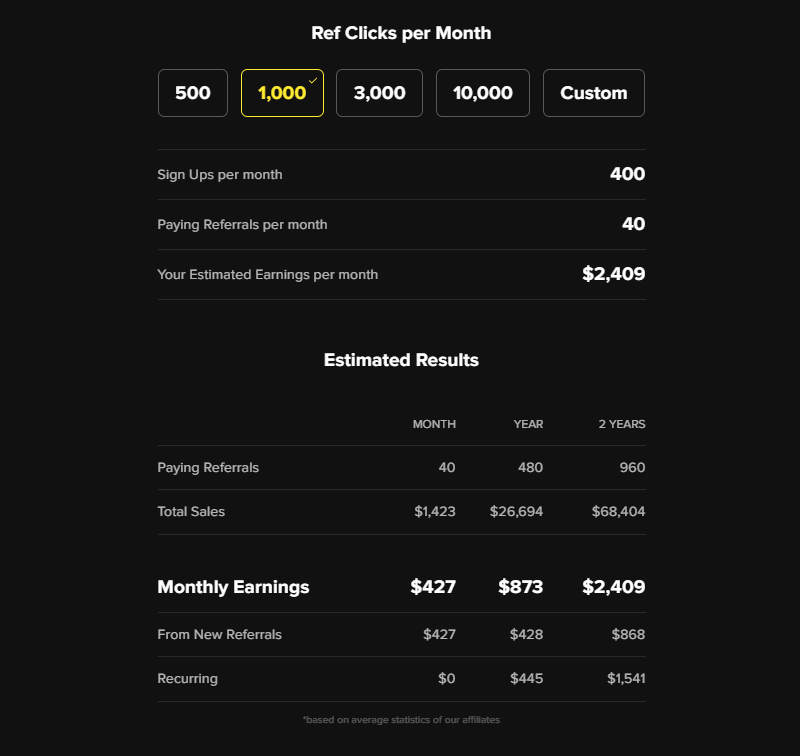Select the MONTH column header
Image resolution: width=800 pixels, height=756 pixels.
click(433, 424)
